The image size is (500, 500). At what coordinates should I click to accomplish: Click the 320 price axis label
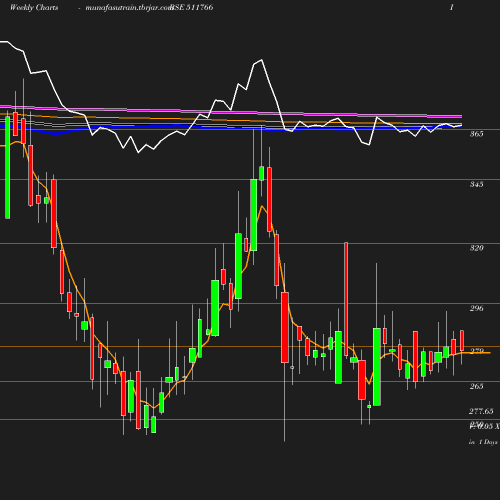(x=476, y=248)
